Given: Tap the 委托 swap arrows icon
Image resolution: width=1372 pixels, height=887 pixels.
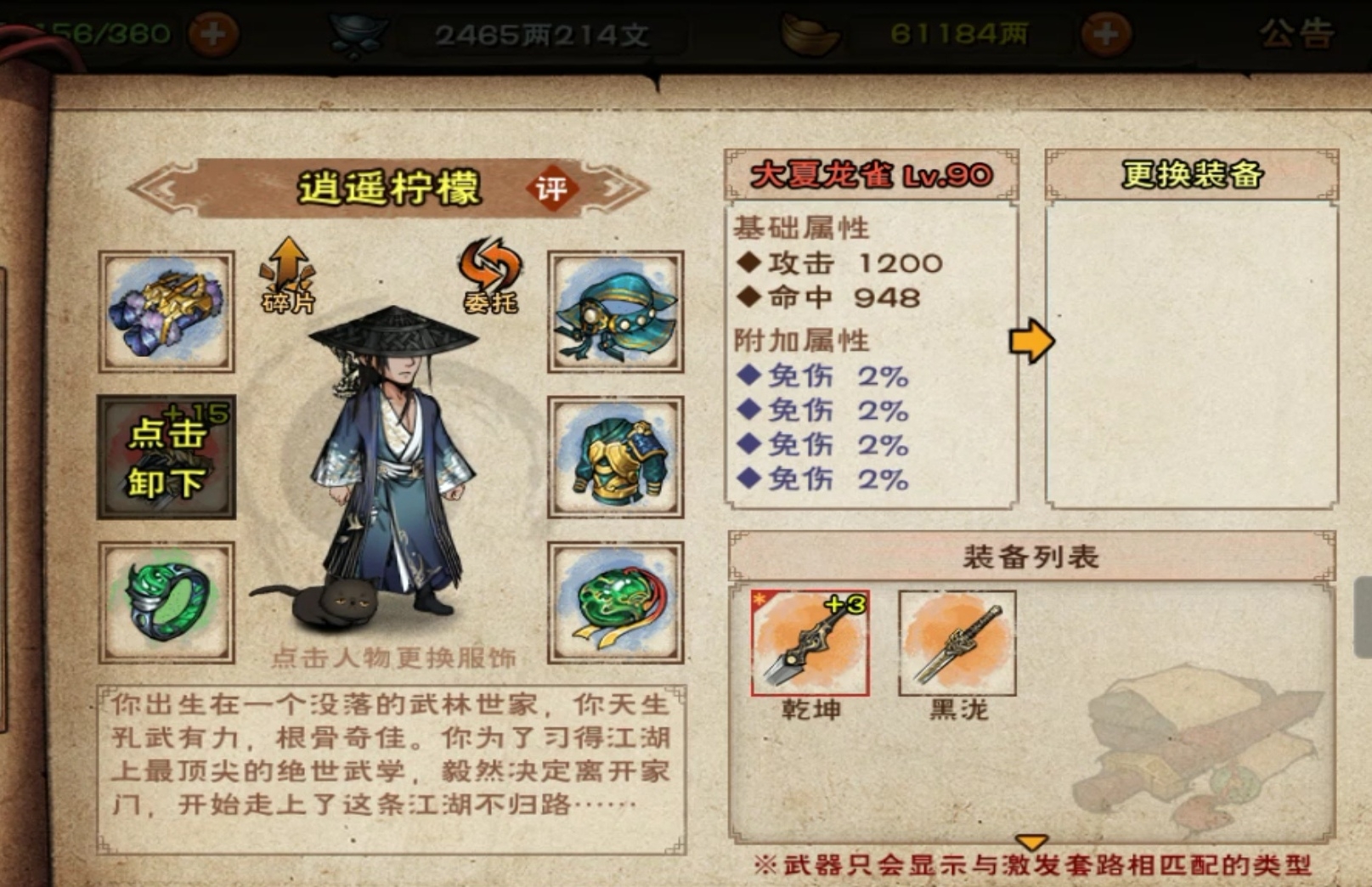Looking at the screenshot, I should coord(490,274).
